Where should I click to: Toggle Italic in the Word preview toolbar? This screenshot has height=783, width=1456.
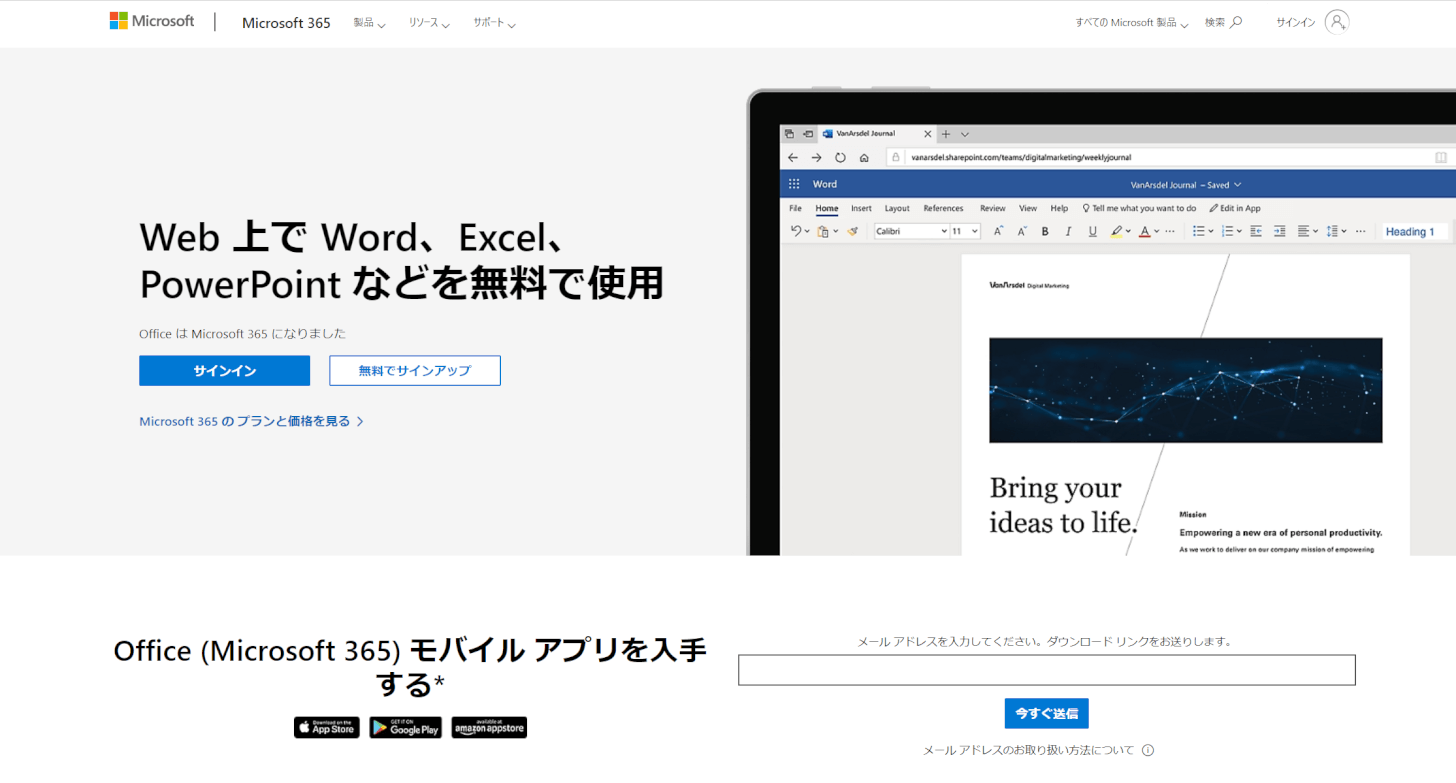pyautogui.click(x=1068, y=231)
